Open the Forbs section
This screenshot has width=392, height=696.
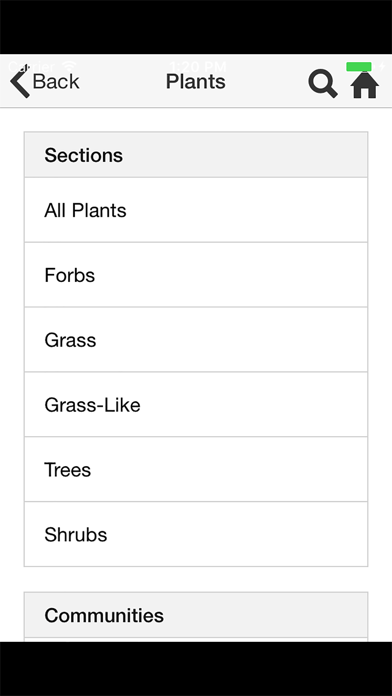(x=196, y=275)
